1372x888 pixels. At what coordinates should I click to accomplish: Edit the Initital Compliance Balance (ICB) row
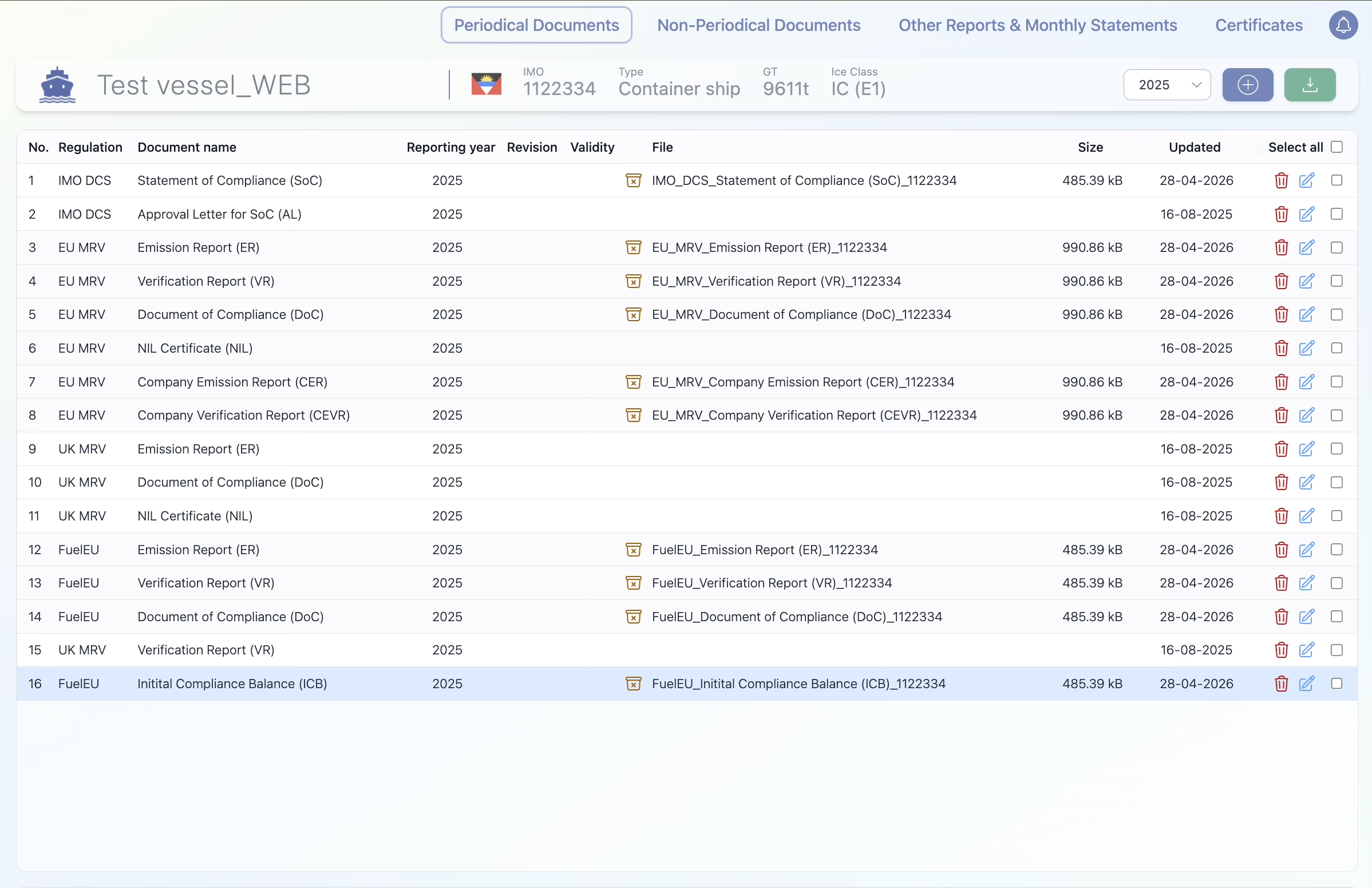tap(1306, 683)
